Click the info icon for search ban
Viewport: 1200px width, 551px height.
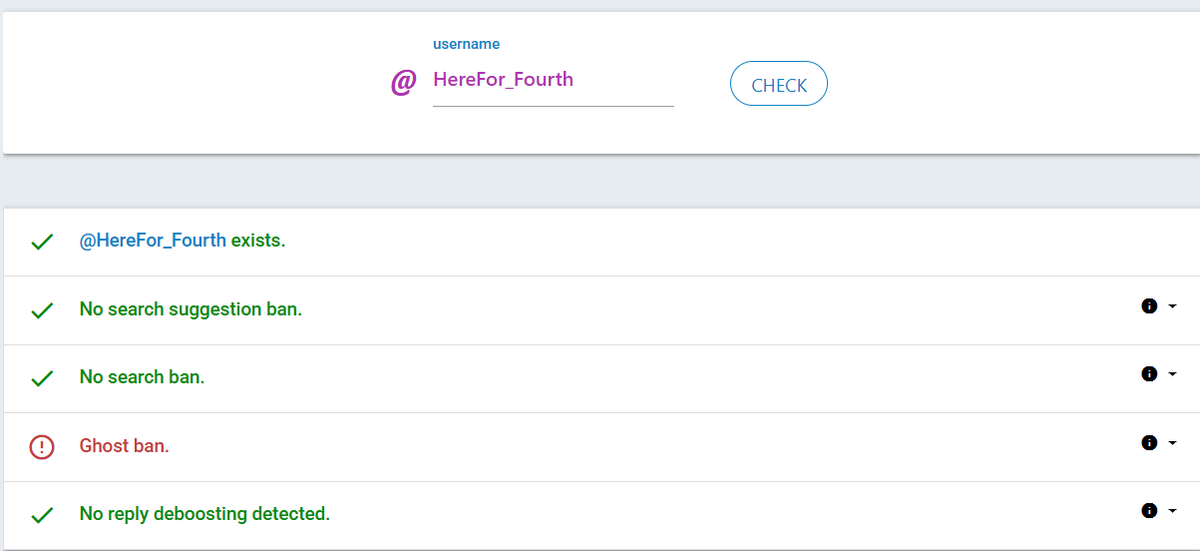tap(1149, 374)
